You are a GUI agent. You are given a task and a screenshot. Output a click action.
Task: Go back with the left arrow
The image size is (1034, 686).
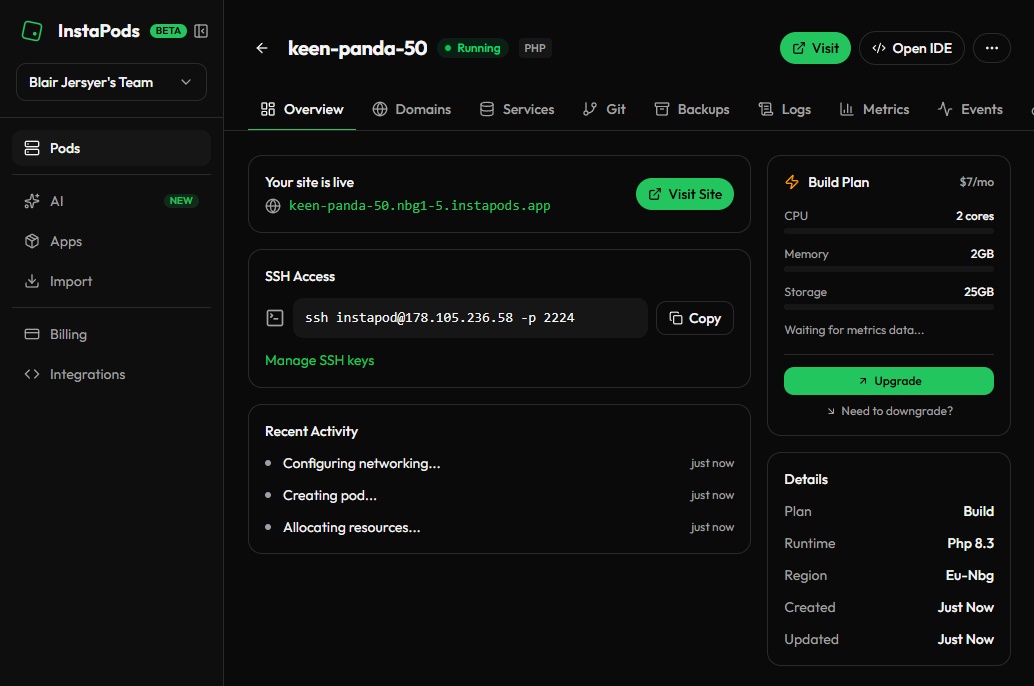click(262, 48)
